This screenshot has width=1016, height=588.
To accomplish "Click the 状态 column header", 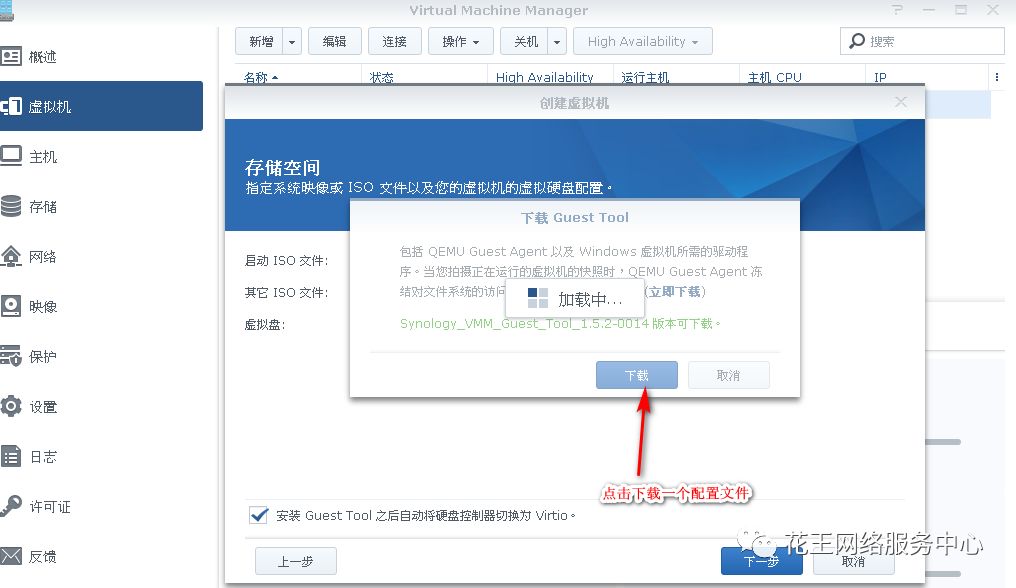I will point(382,77).
